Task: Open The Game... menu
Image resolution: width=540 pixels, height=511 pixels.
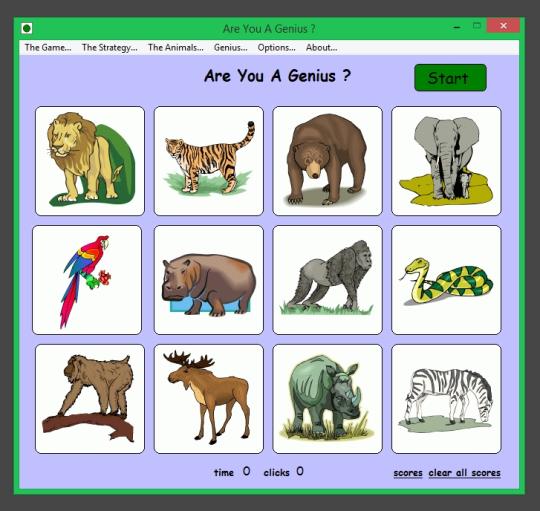Action: [48, 48]
